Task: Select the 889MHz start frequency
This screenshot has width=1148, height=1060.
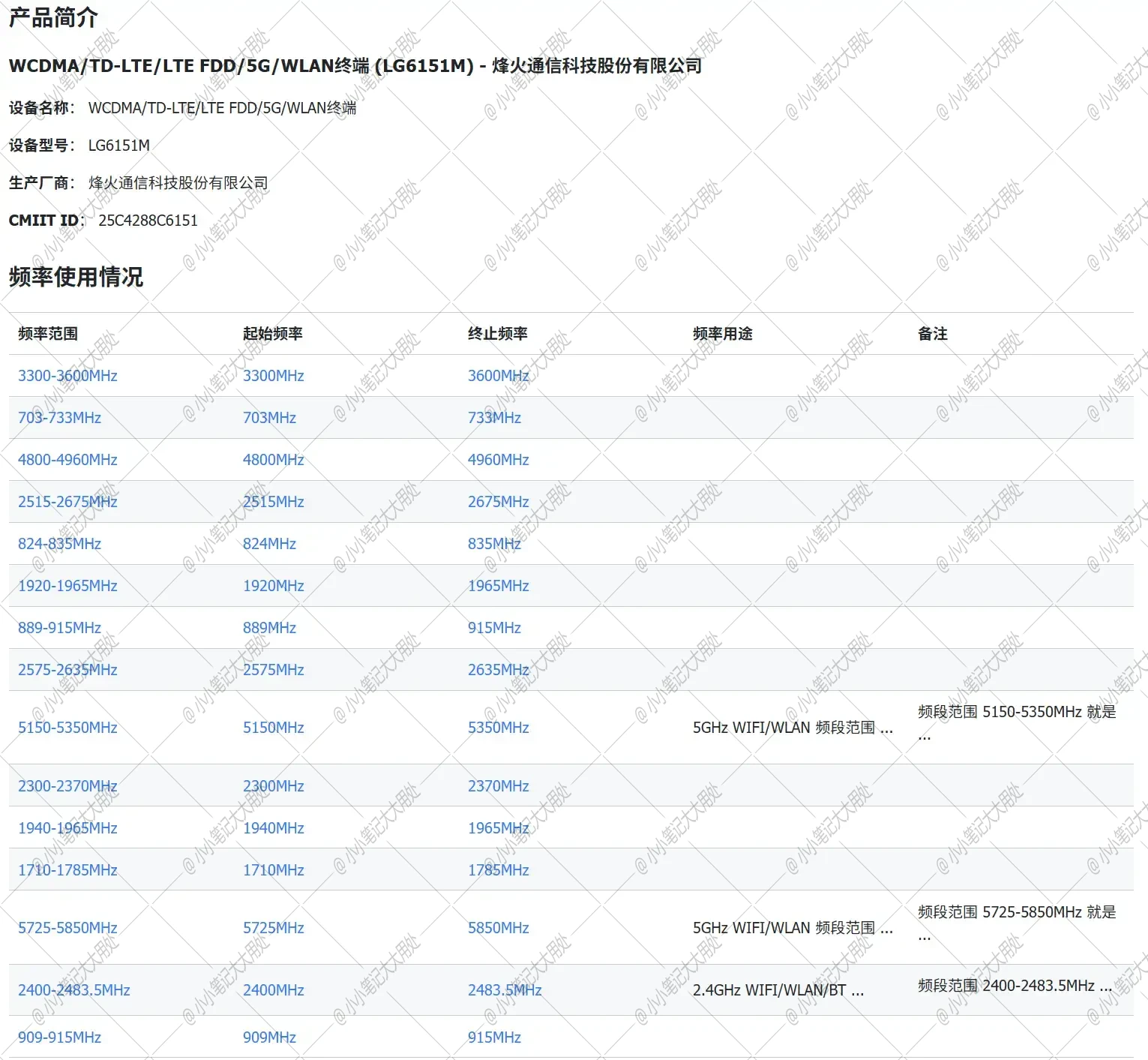Action: (269, 628)
